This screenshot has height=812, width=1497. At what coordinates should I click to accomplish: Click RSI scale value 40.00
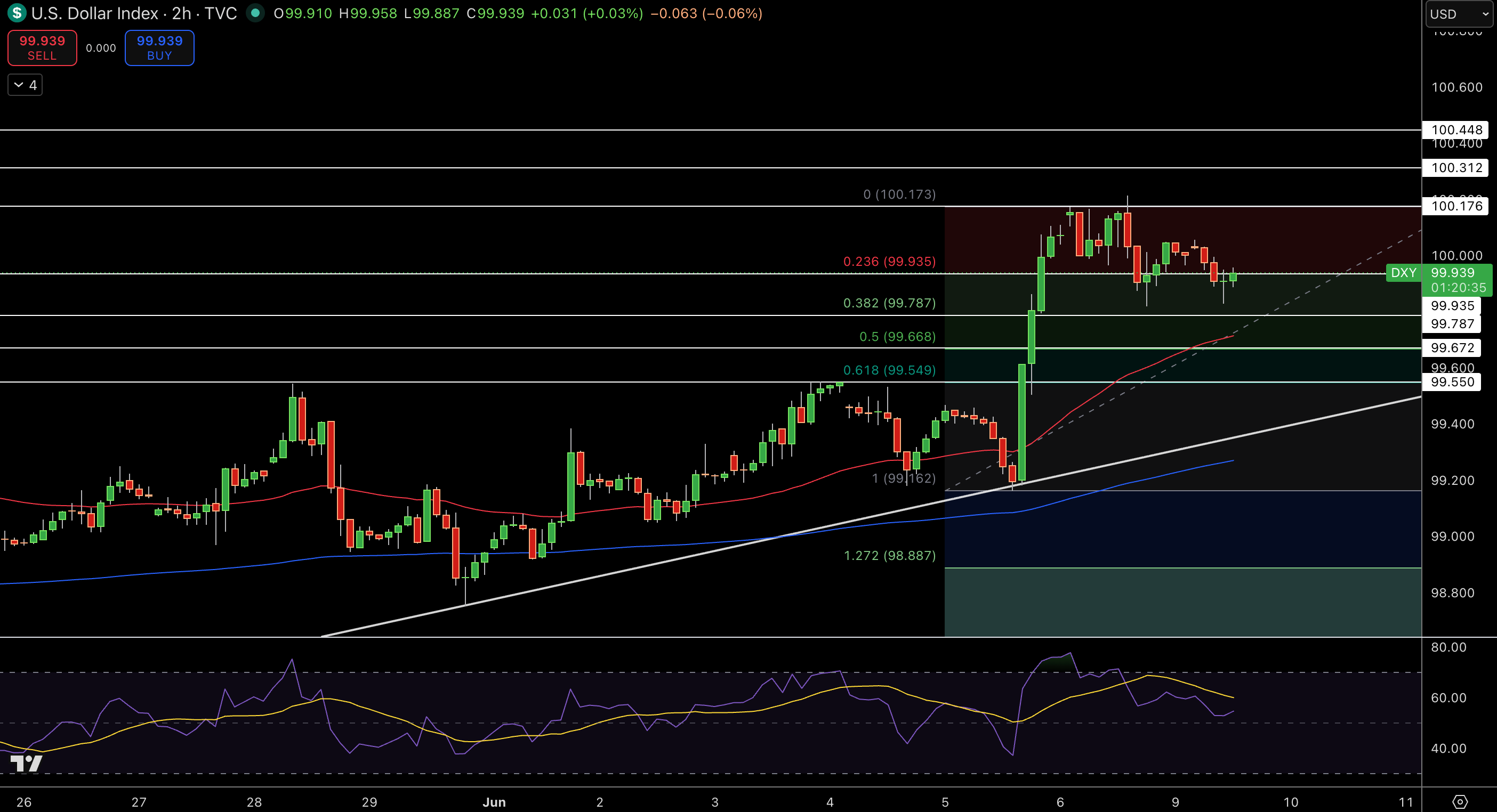tap(1448, 749)
